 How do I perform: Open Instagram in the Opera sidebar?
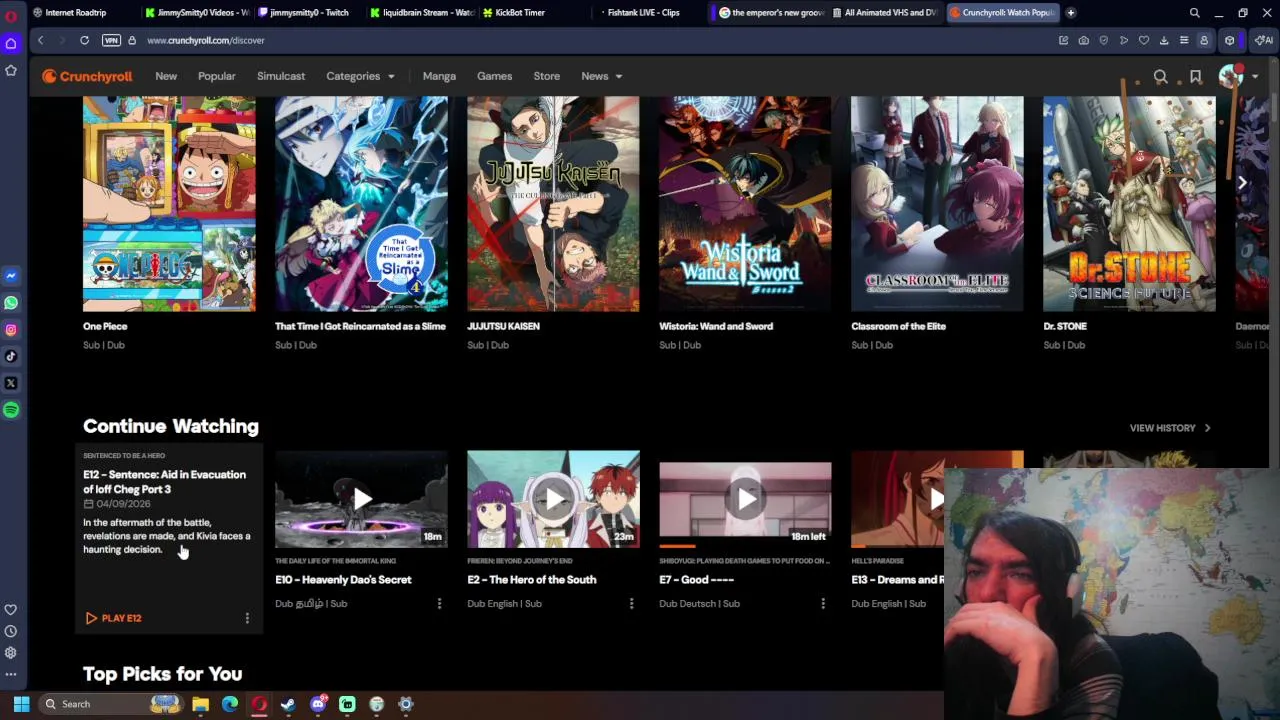click(11, 330)
